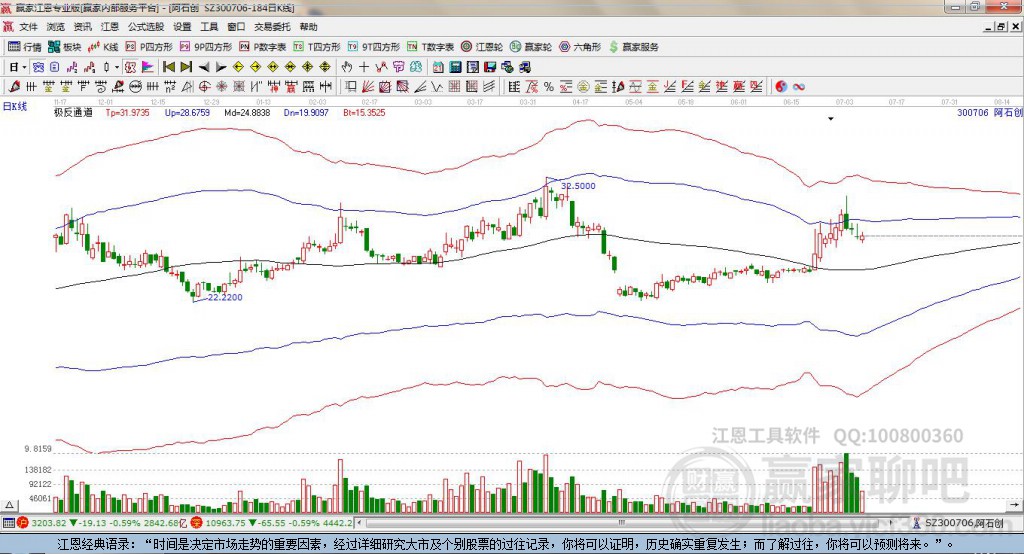
Task: Select the percent % line tool
Action: [x=549, y=86]
